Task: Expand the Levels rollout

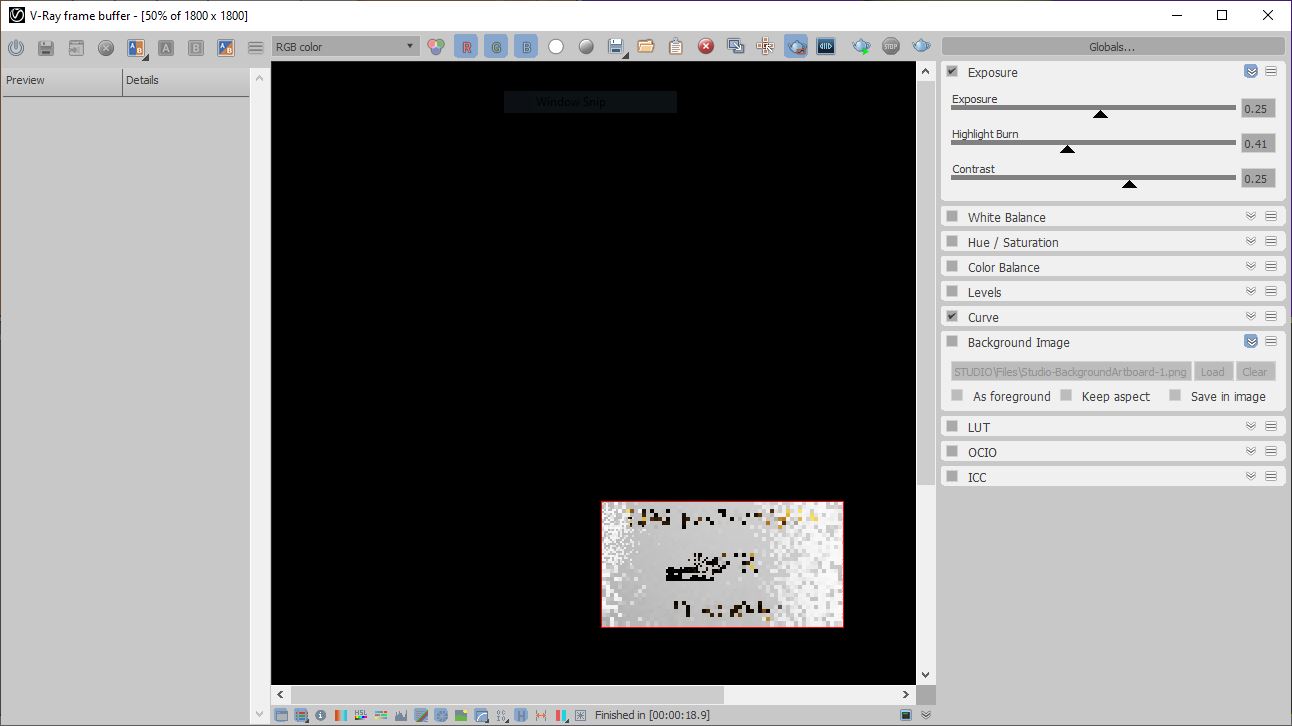Action: click(x=1251, y=292)
